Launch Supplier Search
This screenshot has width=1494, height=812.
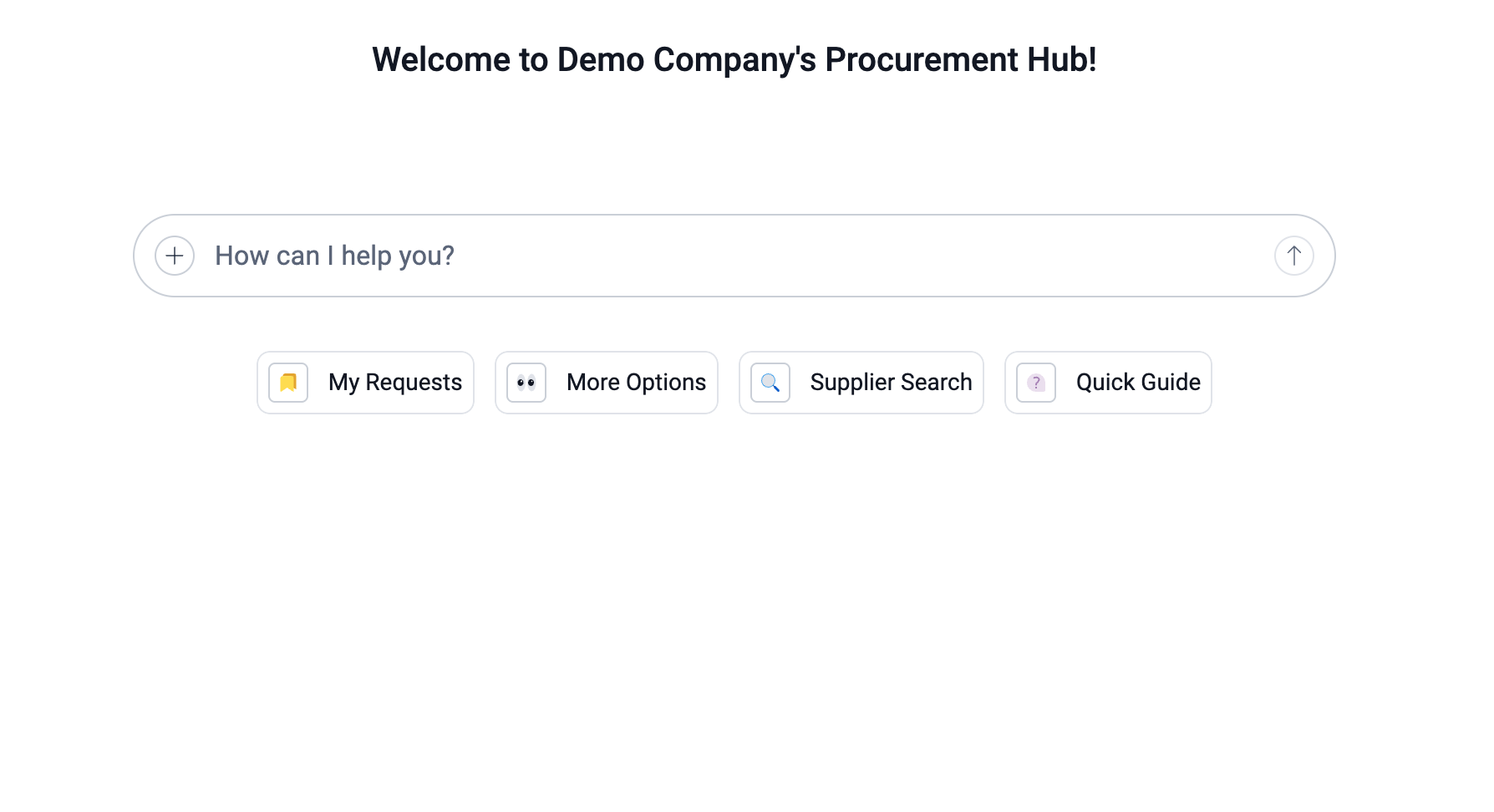coord(861,383)
